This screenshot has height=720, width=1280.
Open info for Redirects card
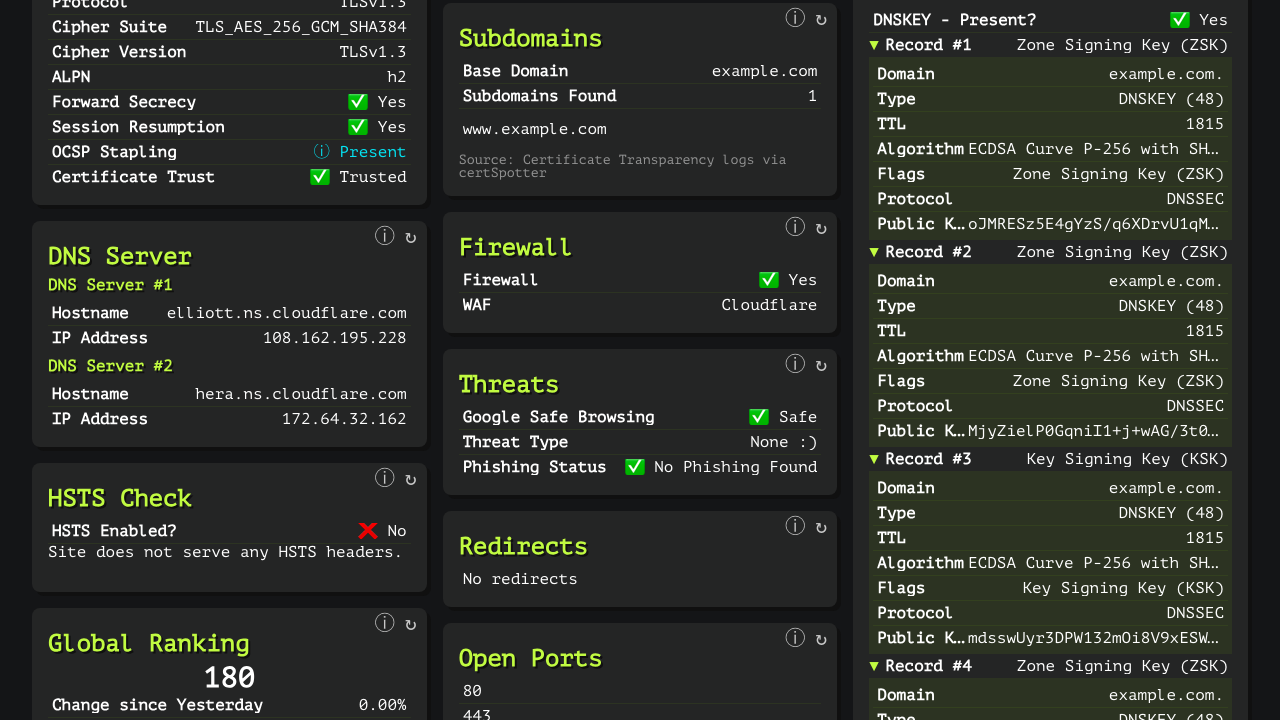pyautogui.click(x=795, y=526)
